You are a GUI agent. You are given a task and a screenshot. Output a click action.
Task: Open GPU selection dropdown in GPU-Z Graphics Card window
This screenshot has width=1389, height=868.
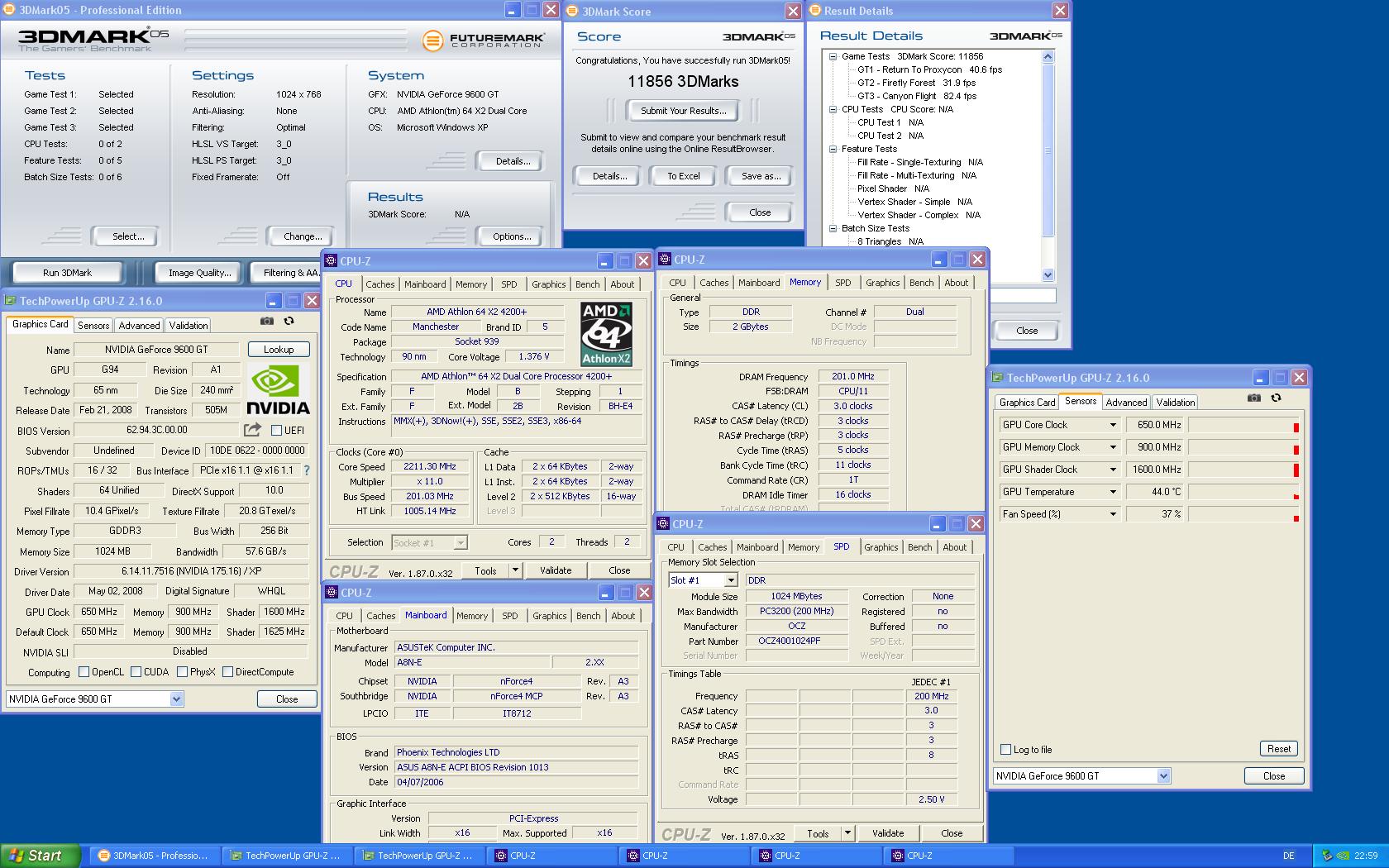(x=176, y=699)
